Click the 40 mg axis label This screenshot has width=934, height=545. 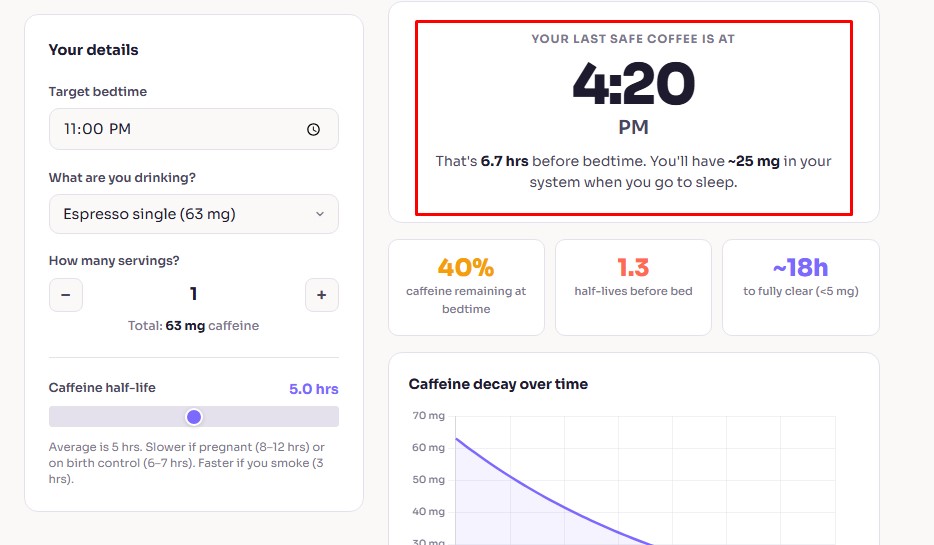[428, 512]
